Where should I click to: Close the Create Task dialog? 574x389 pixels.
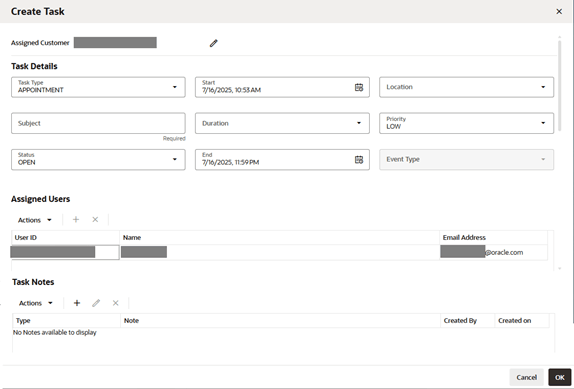click(x=559, y=11)
